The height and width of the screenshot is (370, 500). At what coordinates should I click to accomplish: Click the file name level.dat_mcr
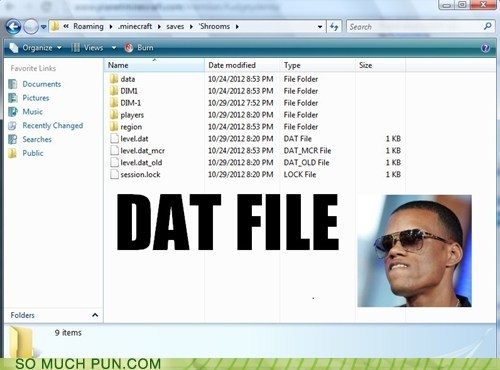click(x=143, y=151)
